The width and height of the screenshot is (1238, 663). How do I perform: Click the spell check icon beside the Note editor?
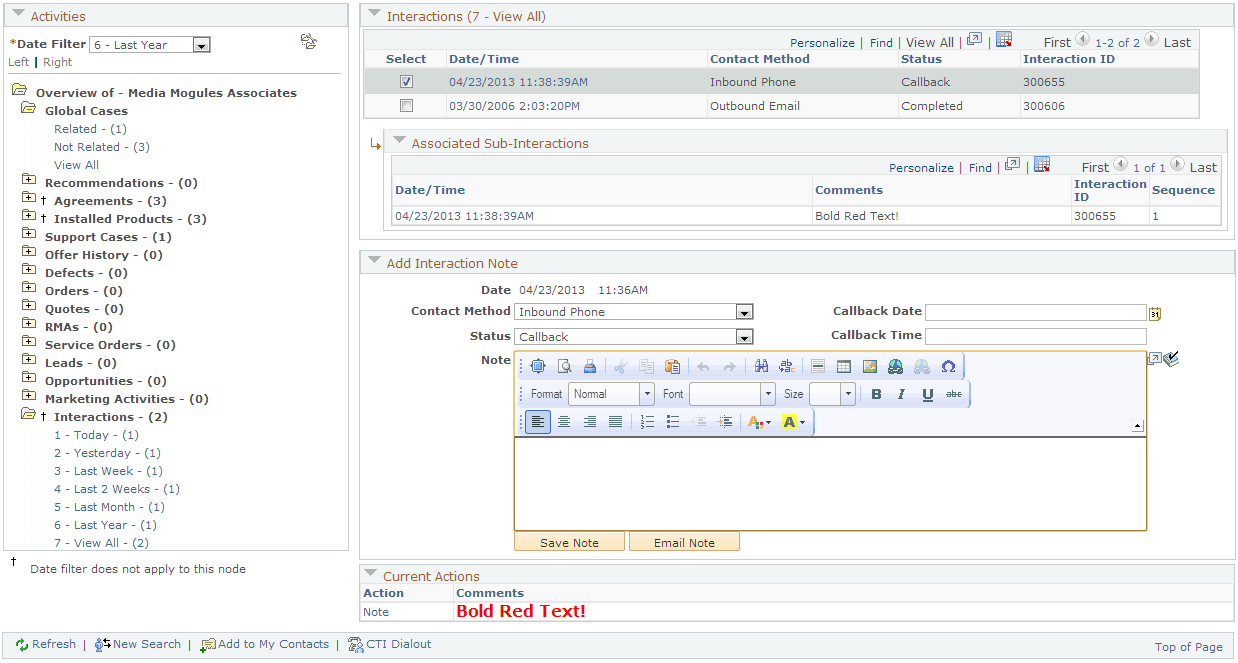tap(1172, 358)
